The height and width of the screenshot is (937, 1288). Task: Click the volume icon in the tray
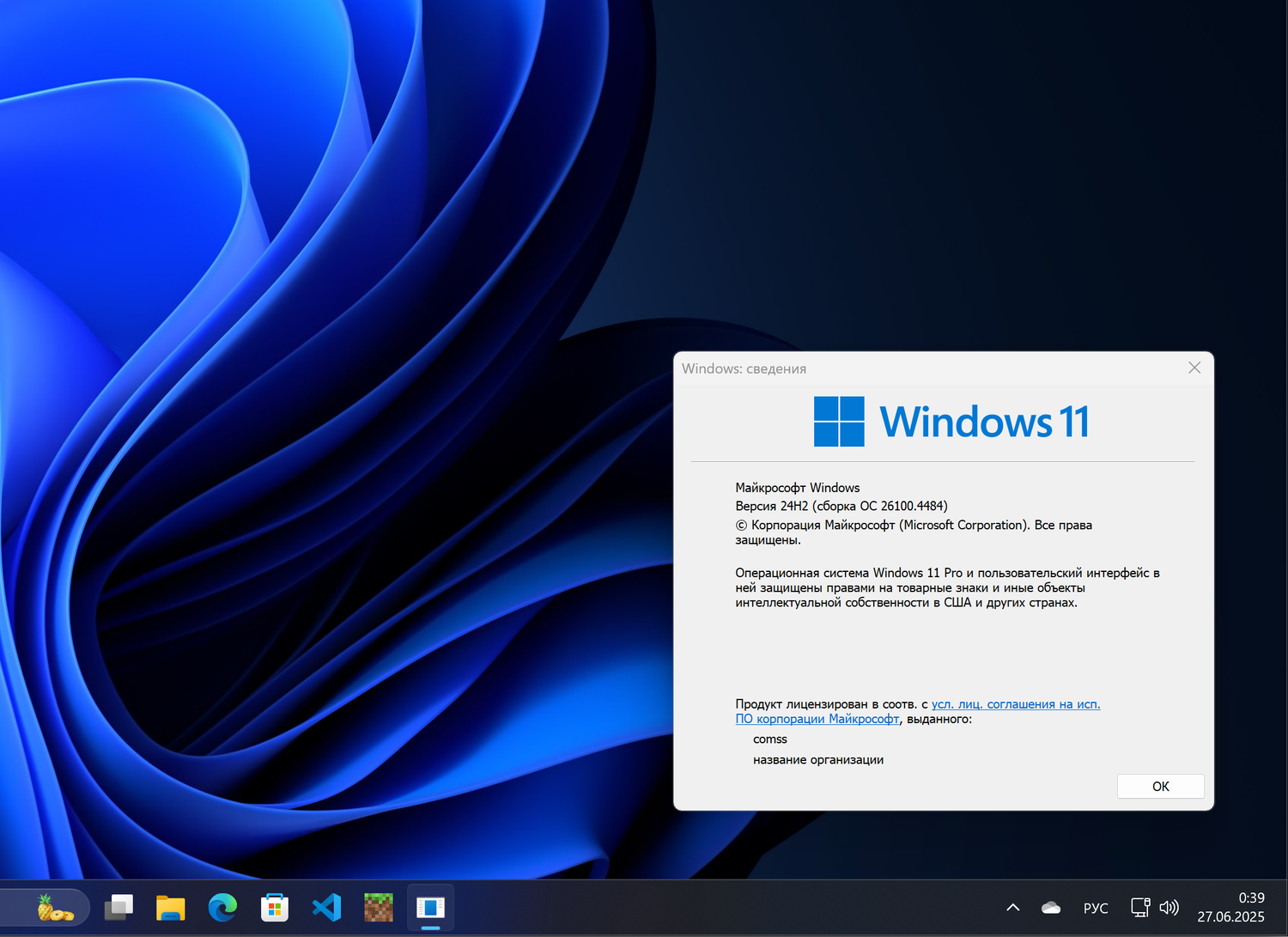(x=1170, y=907)
